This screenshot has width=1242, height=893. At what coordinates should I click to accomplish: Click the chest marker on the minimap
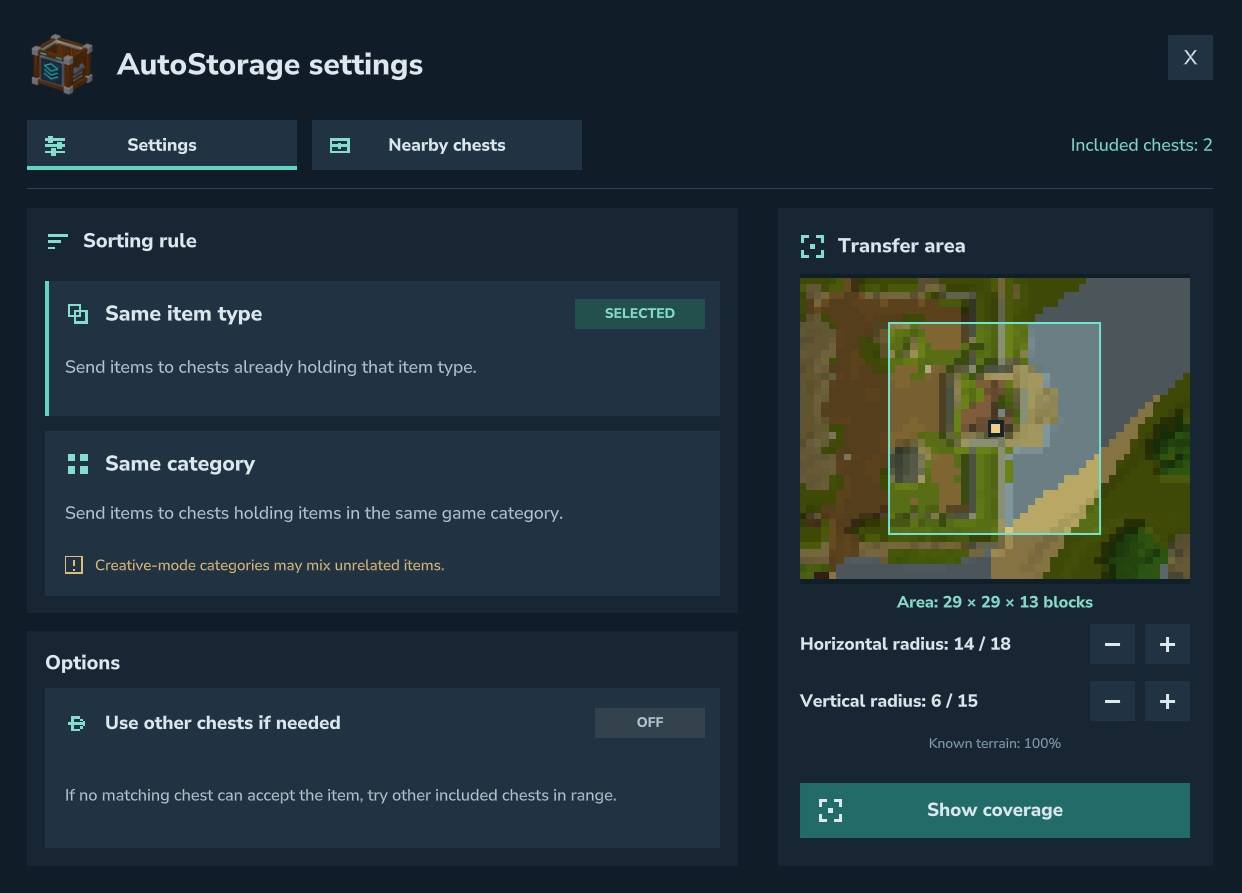(x=995, y=428)
